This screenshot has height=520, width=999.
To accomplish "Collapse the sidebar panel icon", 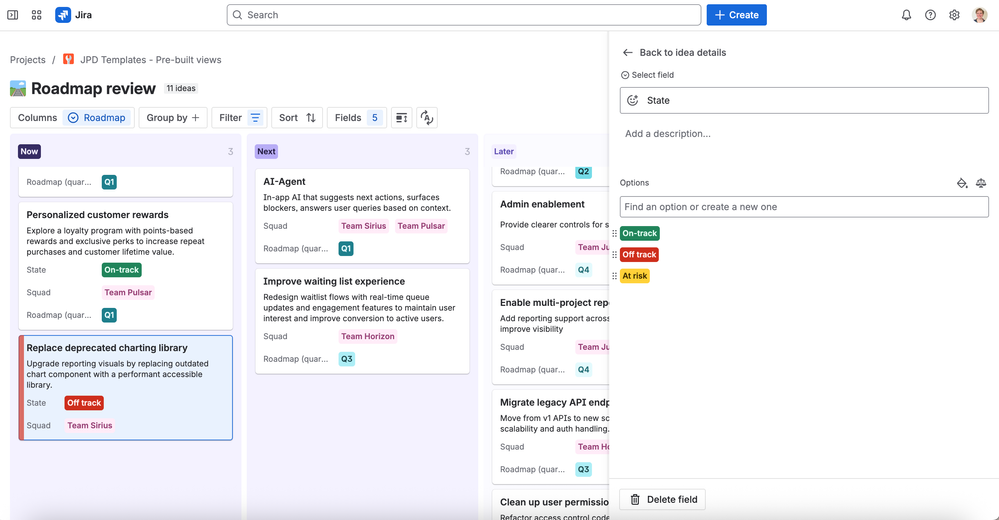I will click(x=13, y=15).
